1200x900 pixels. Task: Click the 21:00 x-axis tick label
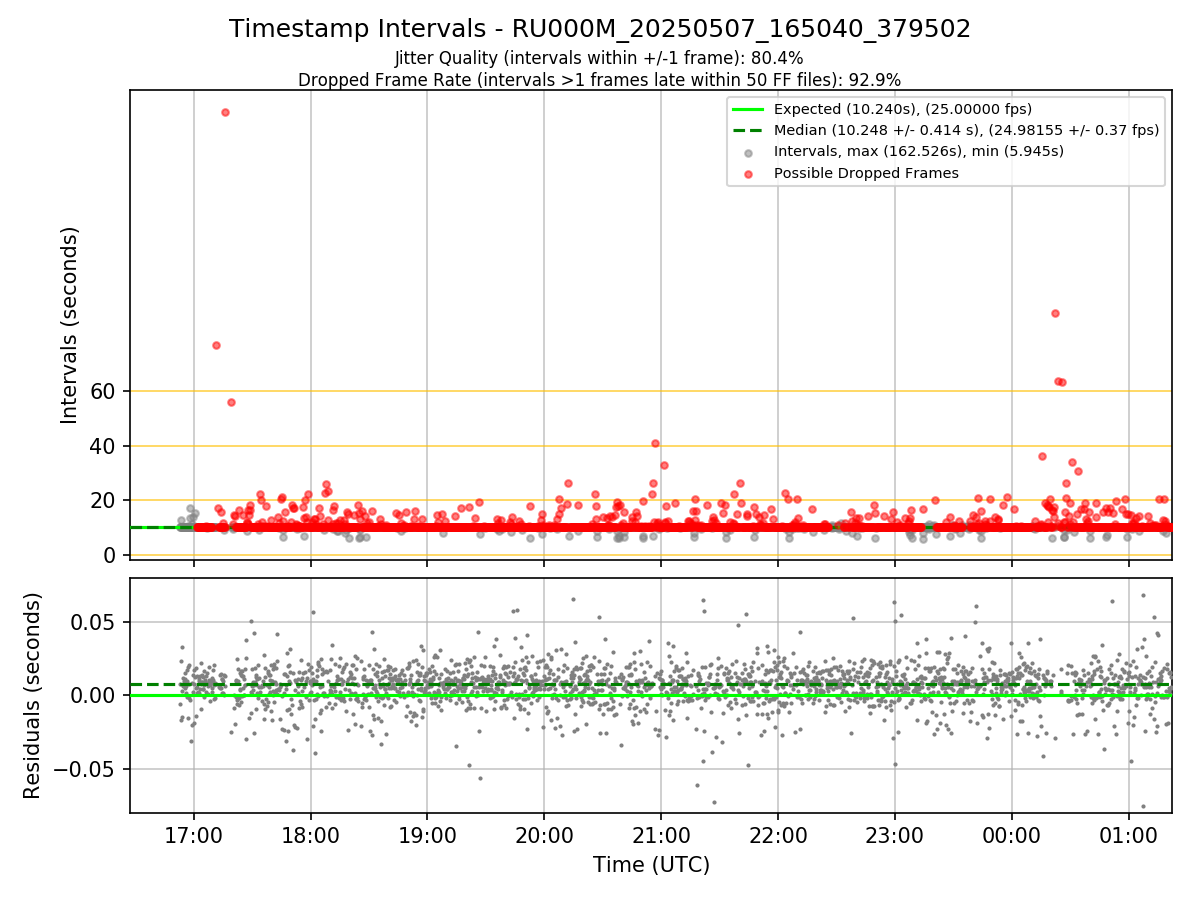pyautogui.click(x=661, y=835)
